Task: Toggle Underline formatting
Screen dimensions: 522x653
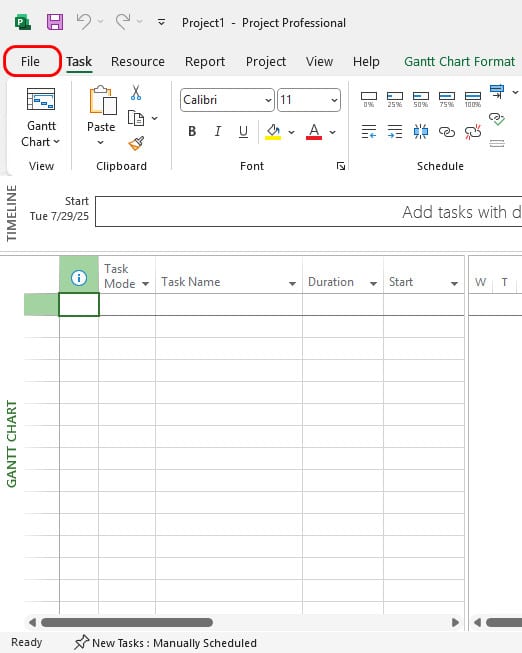Action: click(x=243, y=132)
